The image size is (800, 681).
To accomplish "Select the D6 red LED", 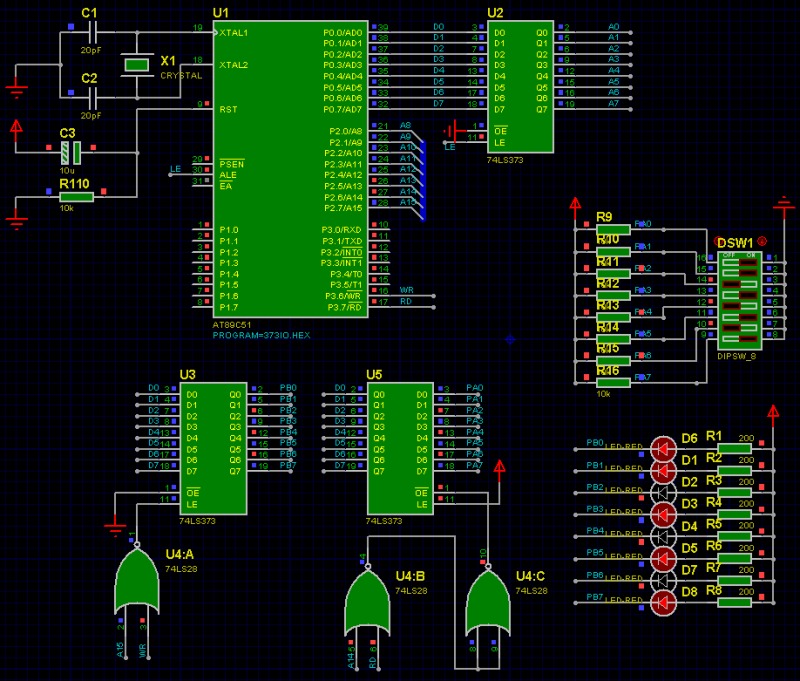I will (x=664, y=447).
